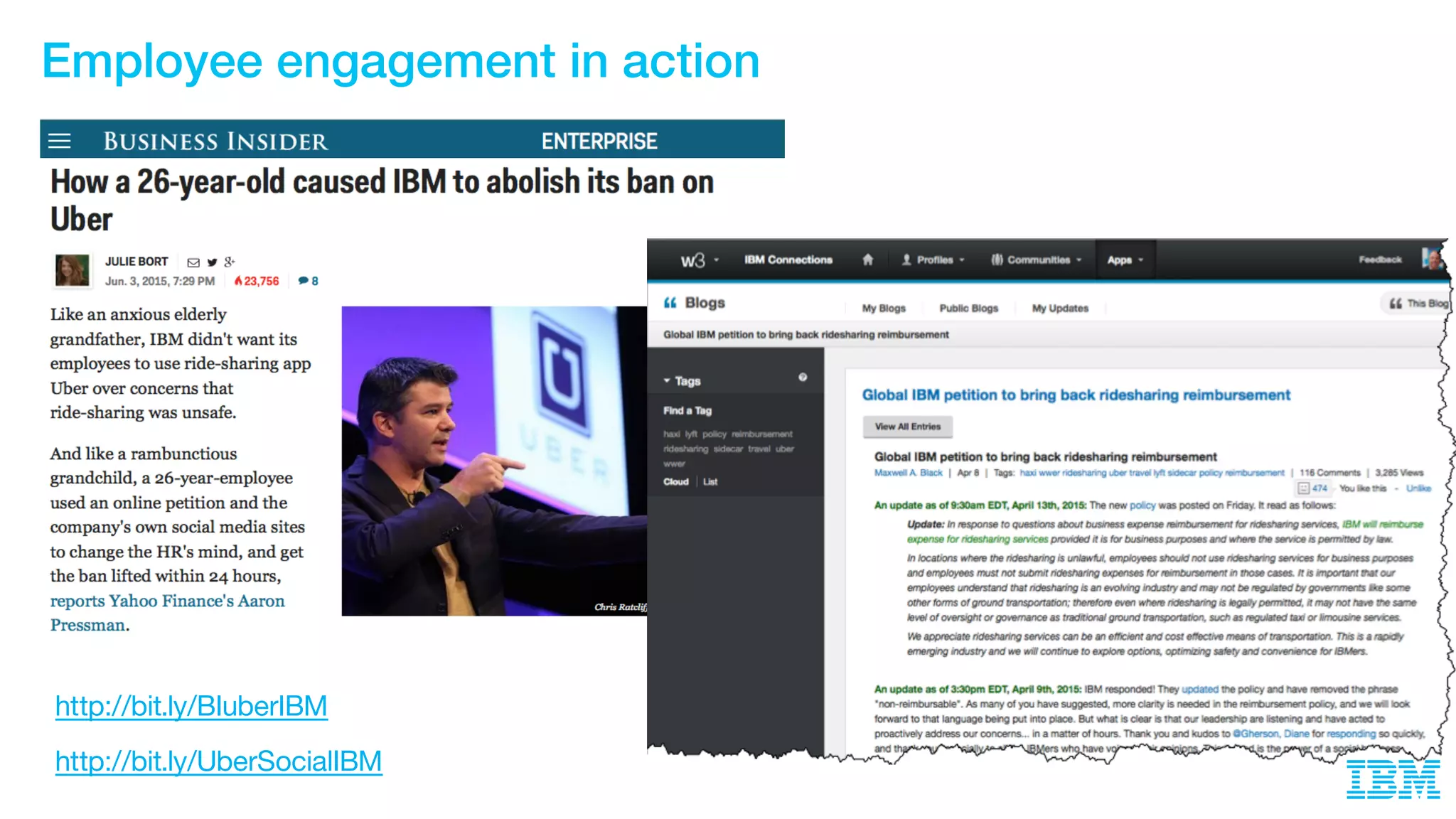Open the ENTERPRISE section in Business Insider
Screen dimensions: 1456x819
[599, 141]
